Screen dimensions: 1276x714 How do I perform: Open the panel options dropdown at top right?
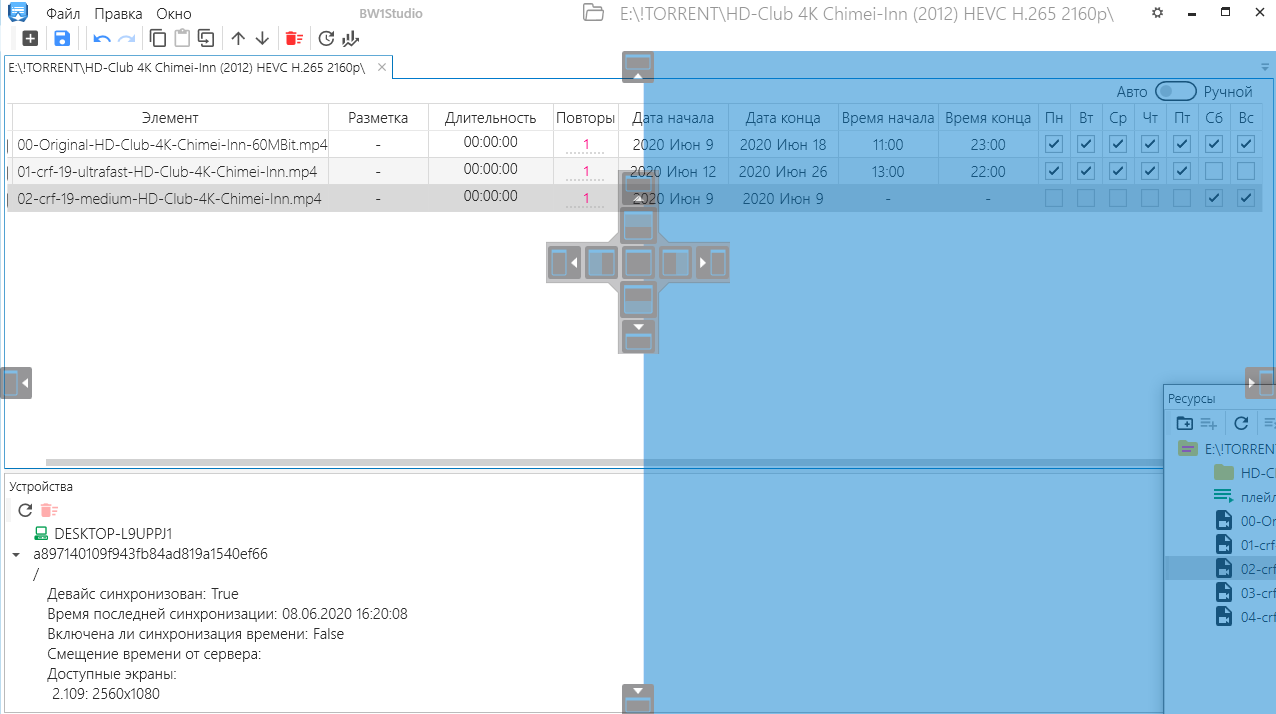pos(1264,65)
